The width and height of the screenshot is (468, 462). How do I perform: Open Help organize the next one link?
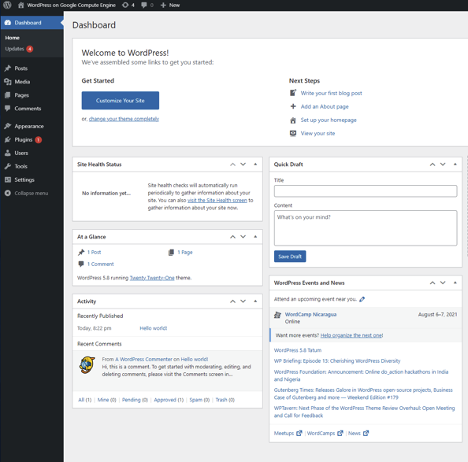pos(352,335)
